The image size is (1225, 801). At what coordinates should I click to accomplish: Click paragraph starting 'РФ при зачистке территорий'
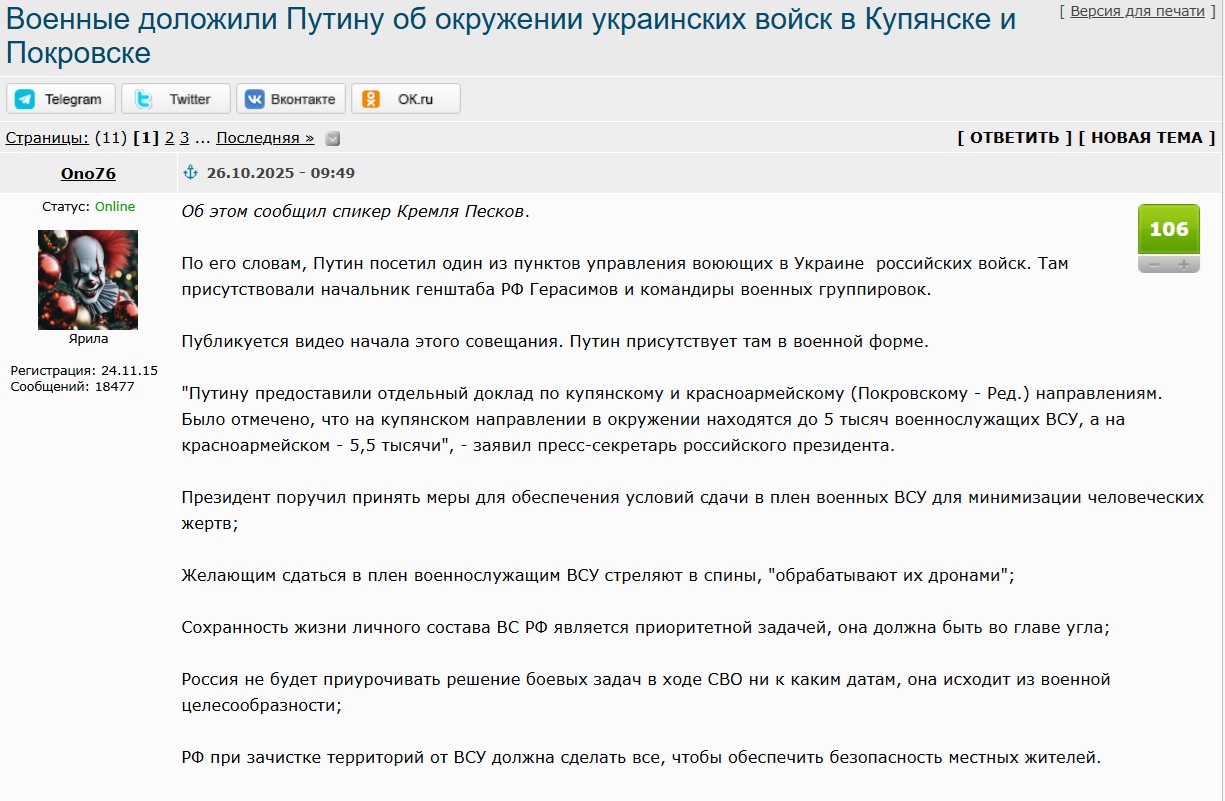pyautogui.click(x=641, y=757)
